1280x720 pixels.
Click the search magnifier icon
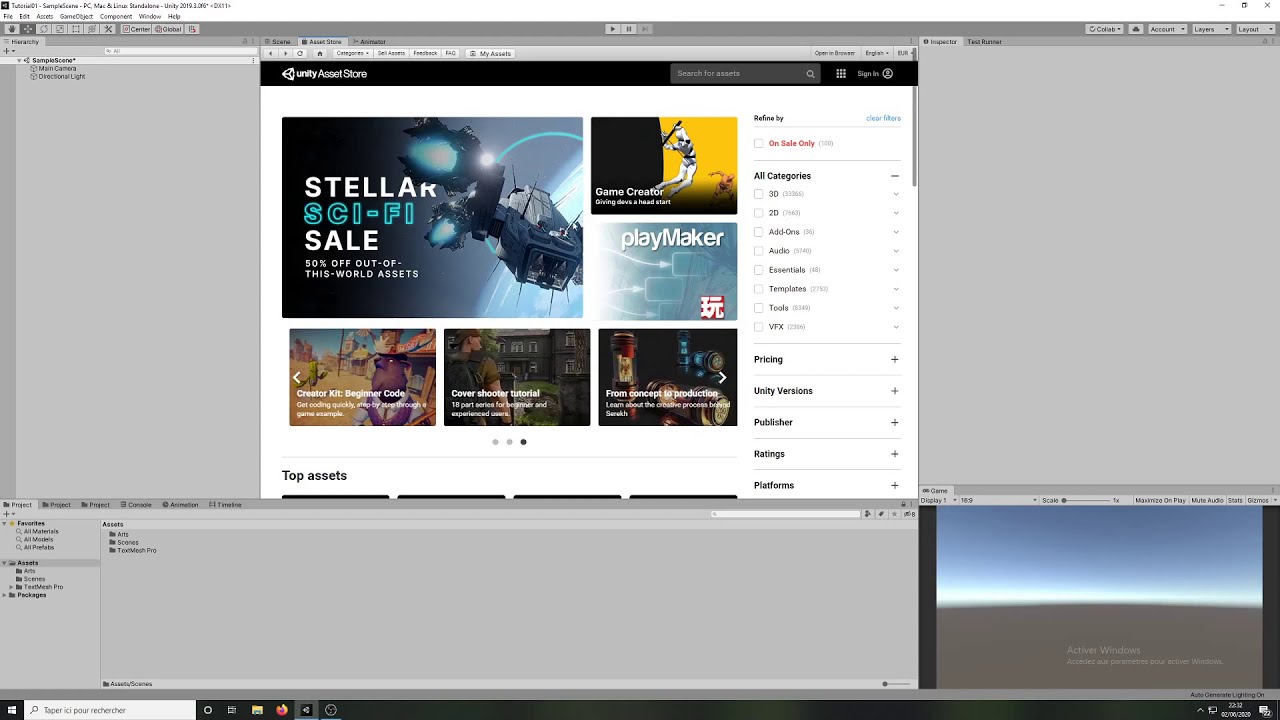point(810,73)
